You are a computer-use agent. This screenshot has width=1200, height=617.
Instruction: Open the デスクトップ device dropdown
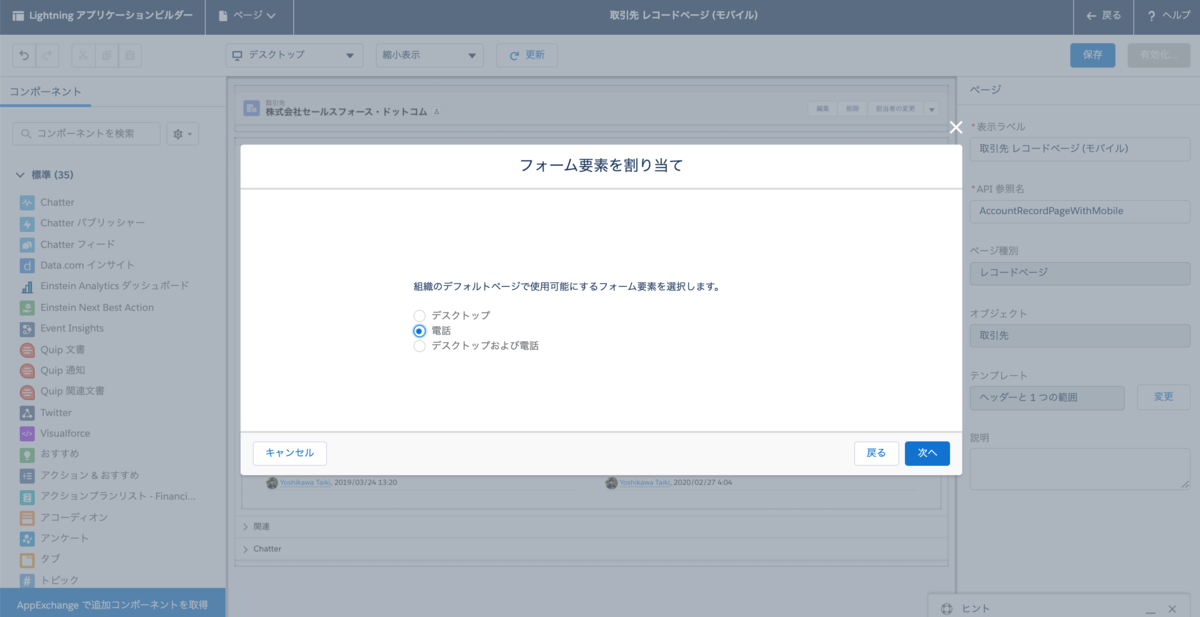coord(295,55)
